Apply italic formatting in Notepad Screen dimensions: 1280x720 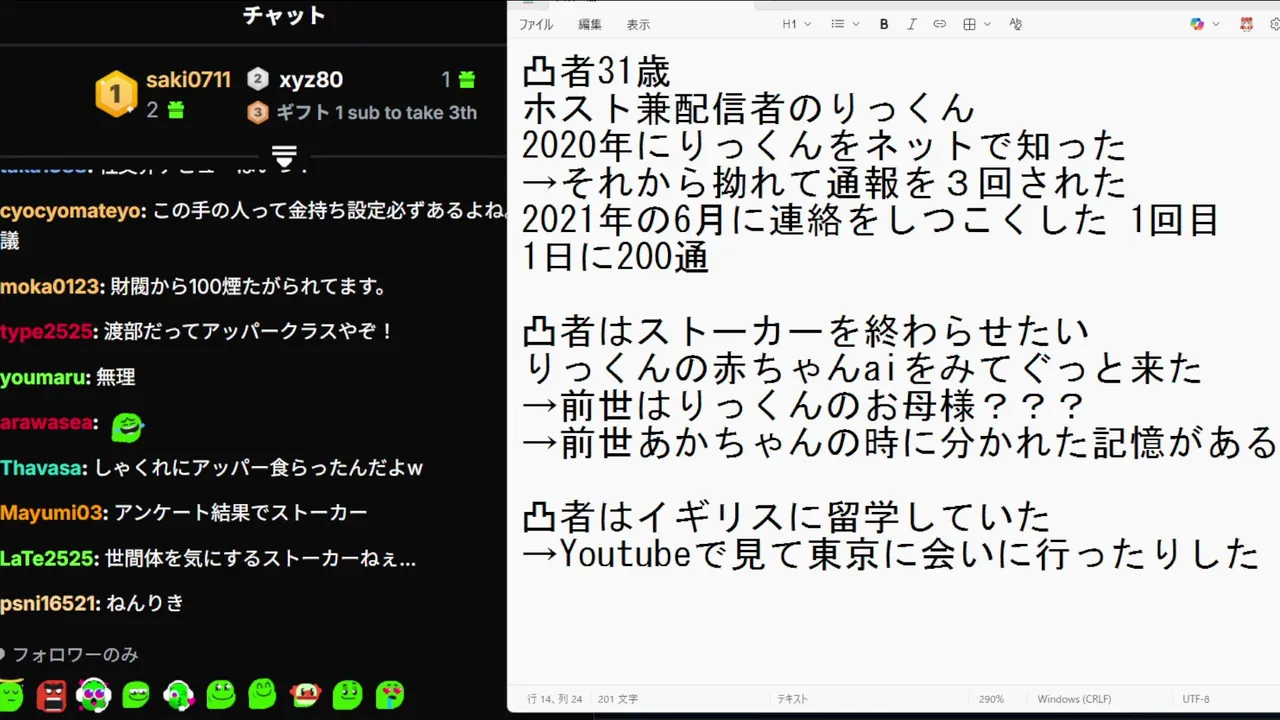coord(911,24)
